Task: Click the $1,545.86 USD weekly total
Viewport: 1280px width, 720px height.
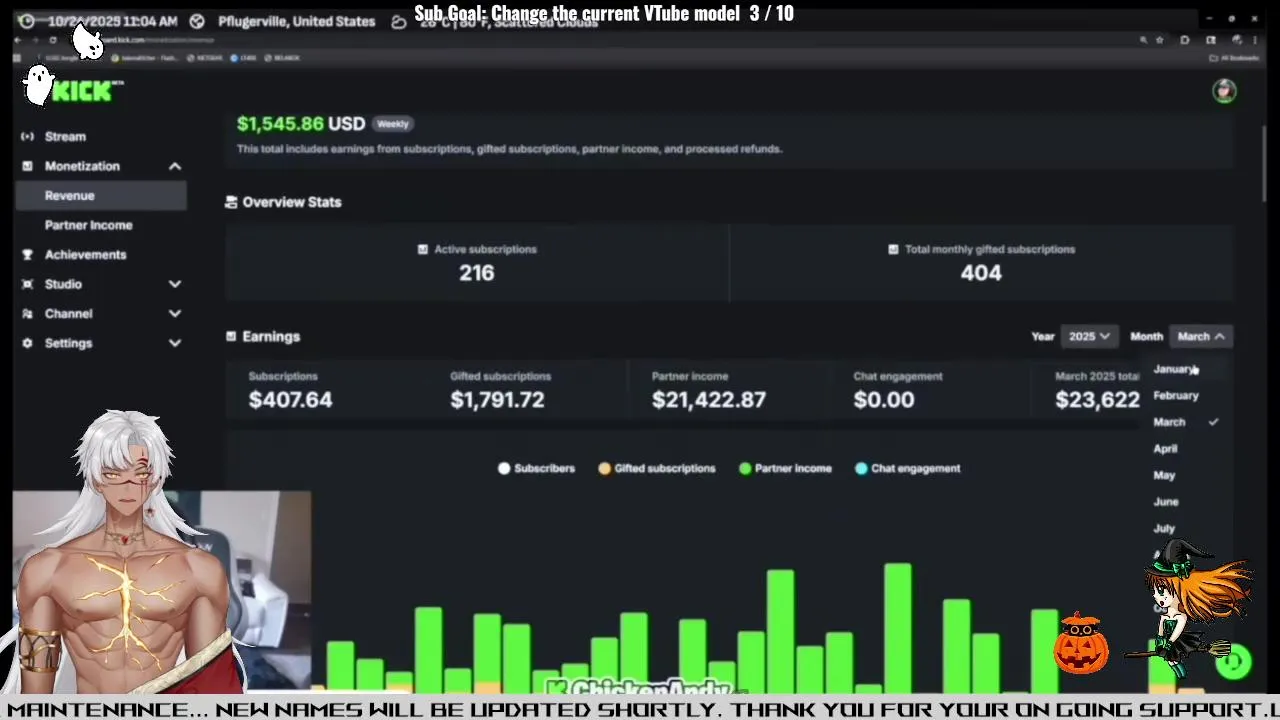Action: [301, 124]
